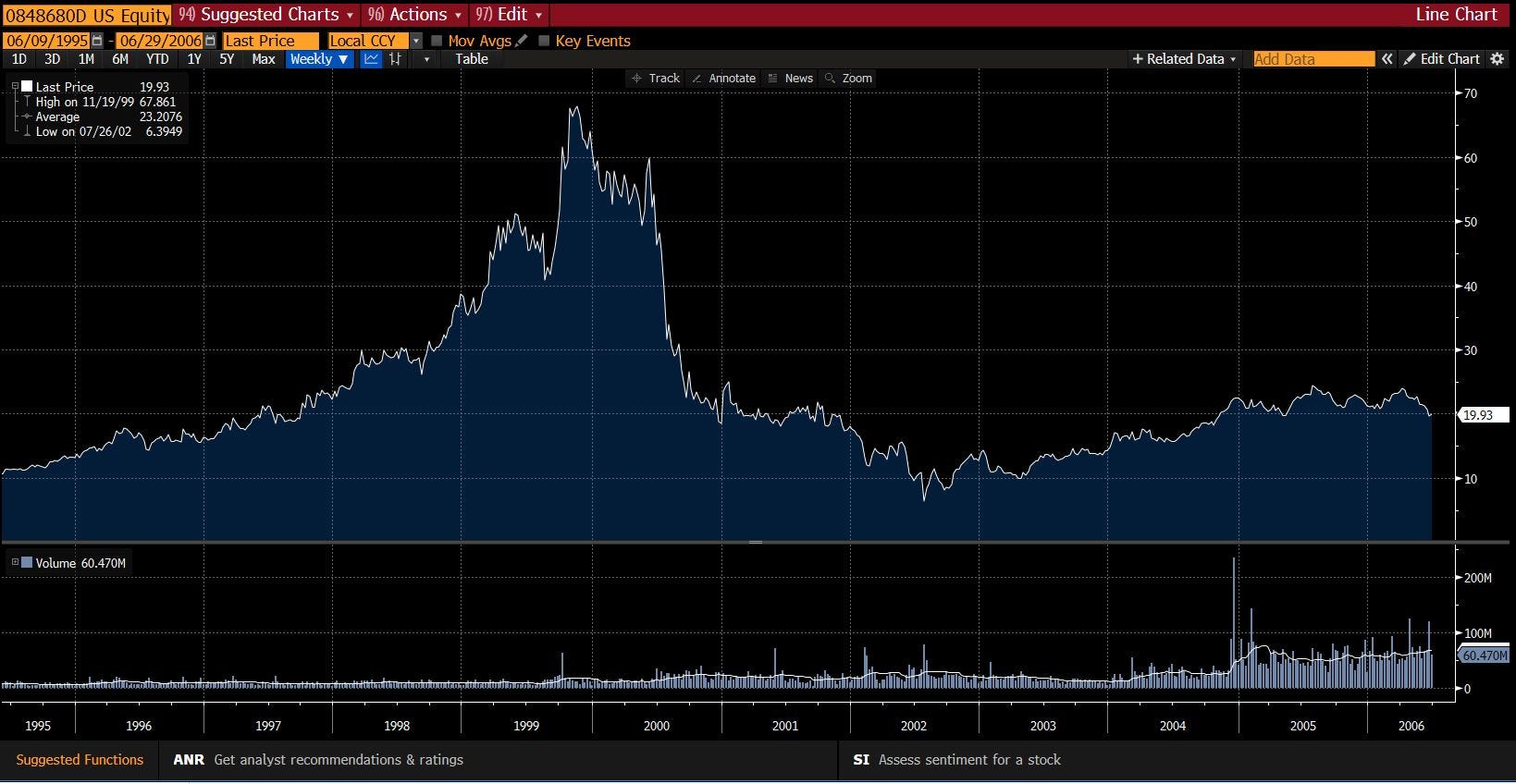Click the 0848680D US Equity ticker field
Viewport: 1516px width, 784px height.
pyautogui.click(x=87, y=15)
